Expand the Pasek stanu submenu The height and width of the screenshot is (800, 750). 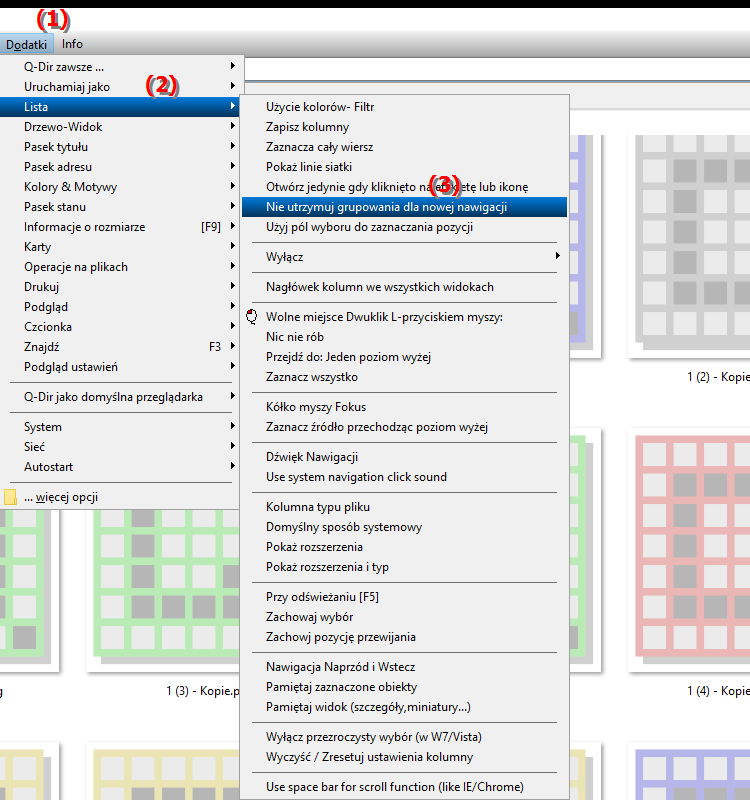click(121, 207)
